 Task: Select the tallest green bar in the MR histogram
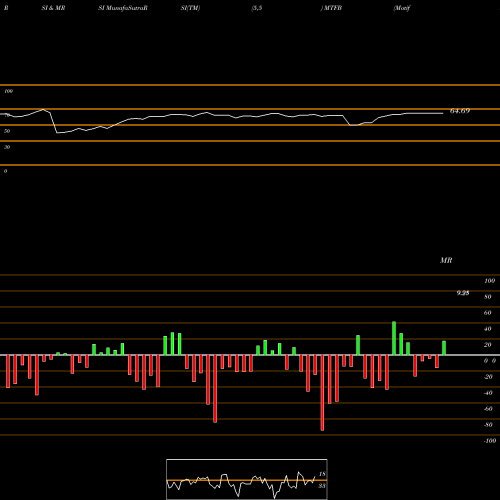point(394,338)
